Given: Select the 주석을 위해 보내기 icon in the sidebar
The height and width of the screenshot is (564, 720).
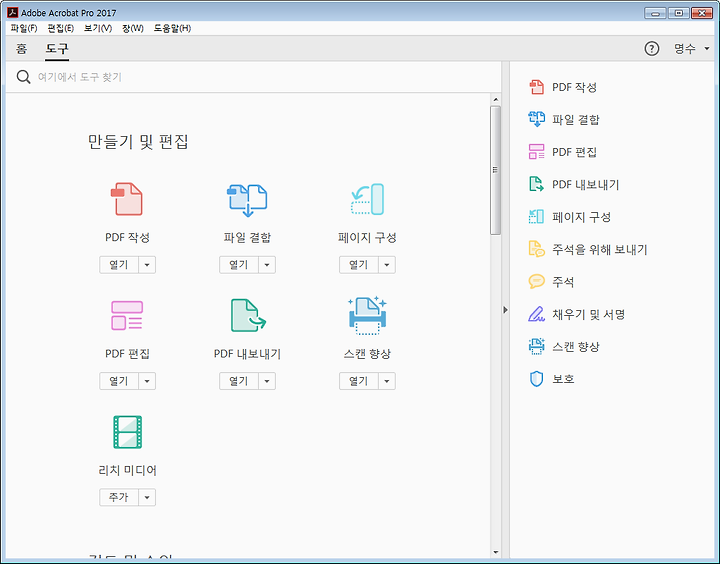Looking at the screenshot, I should tap(536, 249).
